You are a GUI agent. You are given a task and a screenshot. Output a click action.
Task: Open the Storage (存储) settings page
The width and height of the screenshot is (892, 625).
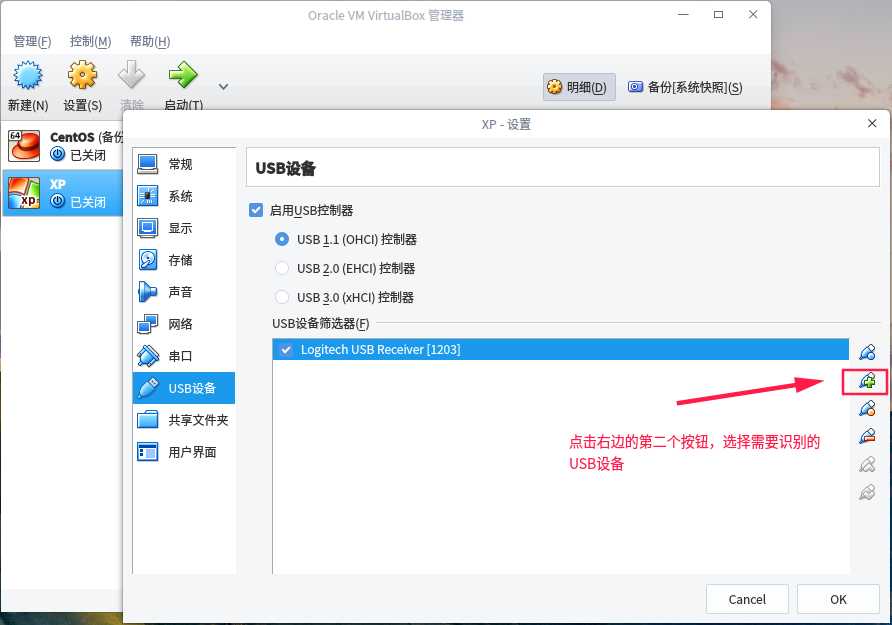click(x=184, y=260)
